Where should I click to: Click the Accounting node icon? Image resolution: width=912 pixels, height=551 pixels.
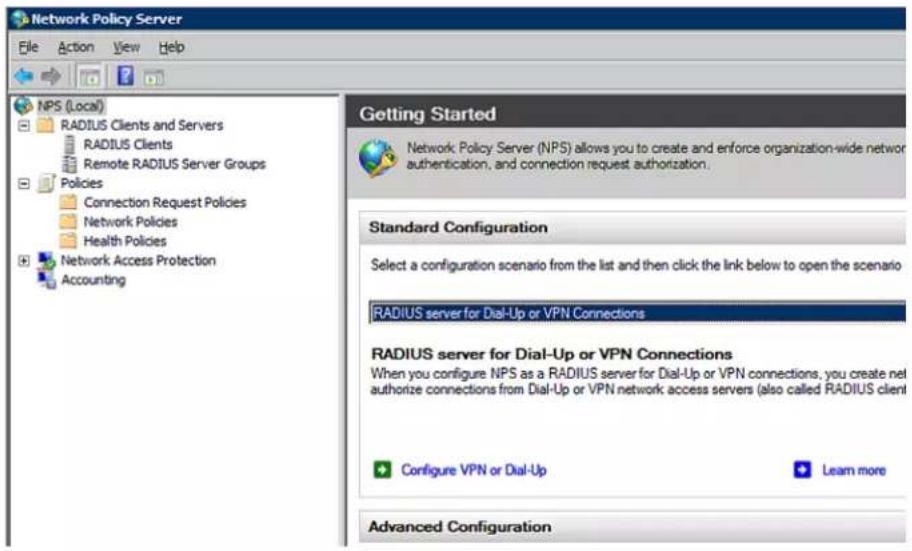point(47,280)
